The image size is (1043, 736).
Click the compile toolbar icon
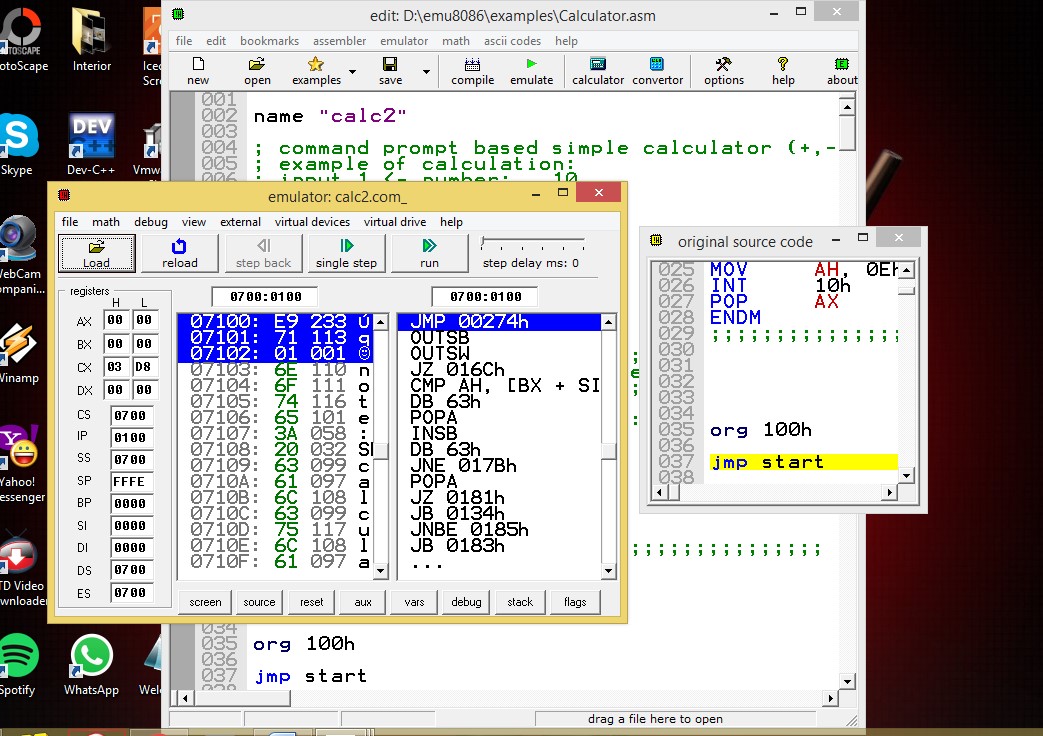coord(472,70)
